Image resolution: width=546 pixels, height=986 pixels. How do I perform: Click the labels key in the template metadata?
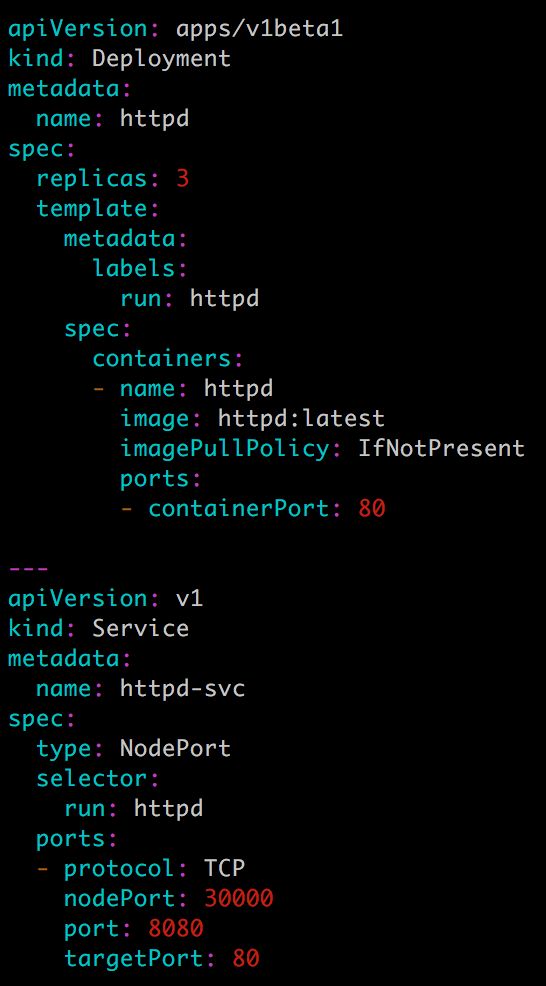click(133, 269)
